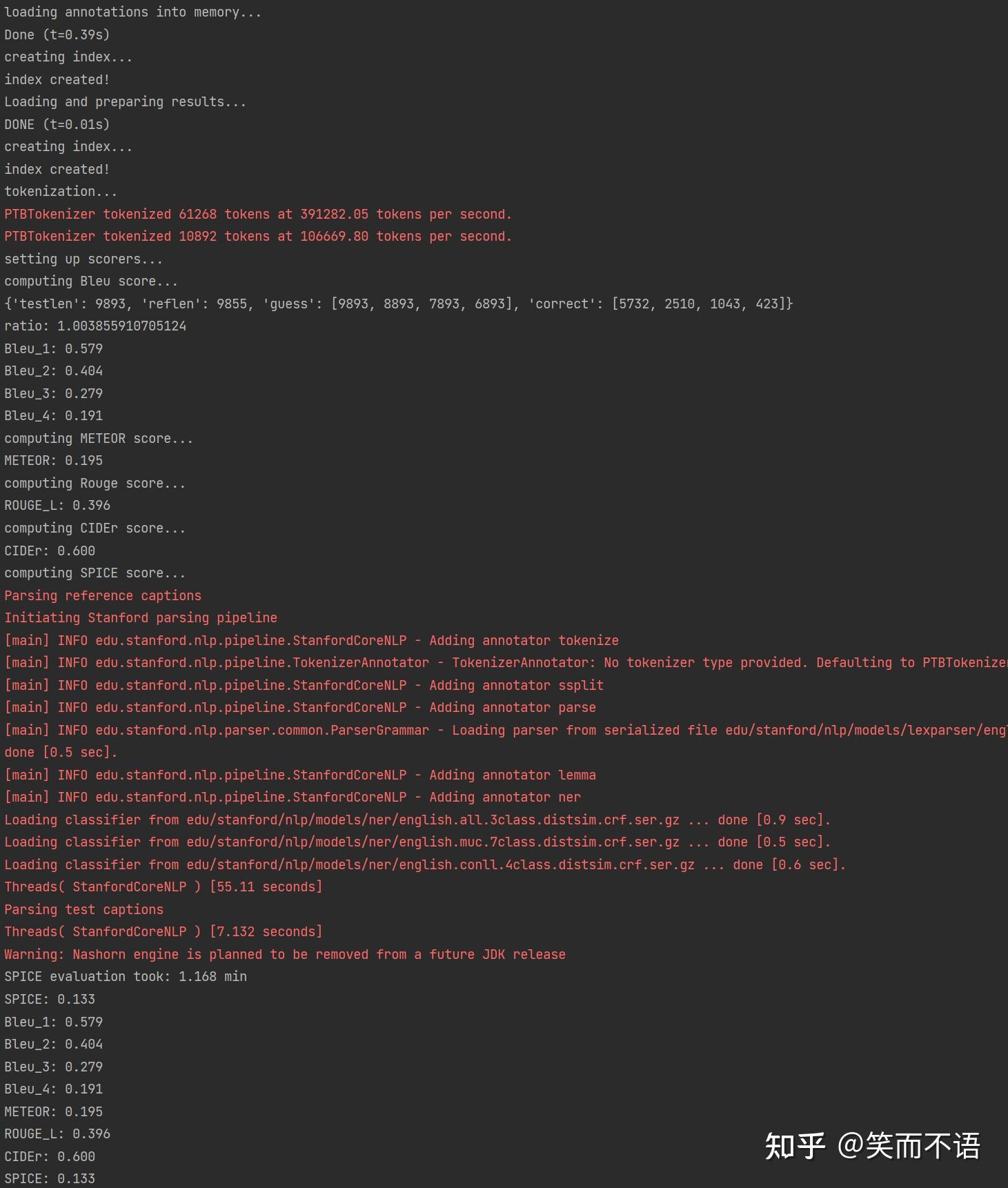Click the "computing Rouge score..." line

pos(95,484)
